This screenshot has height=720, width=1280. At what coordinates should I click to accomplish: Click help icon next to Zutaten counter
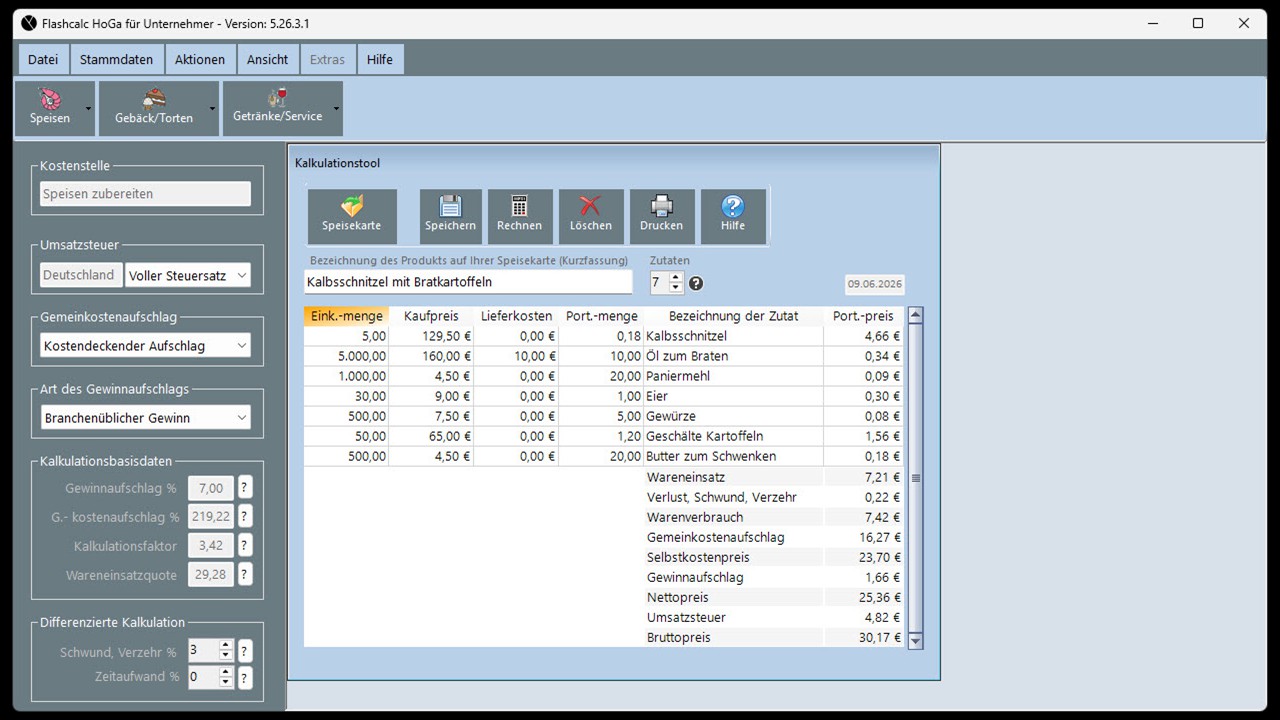pos(696,283)
